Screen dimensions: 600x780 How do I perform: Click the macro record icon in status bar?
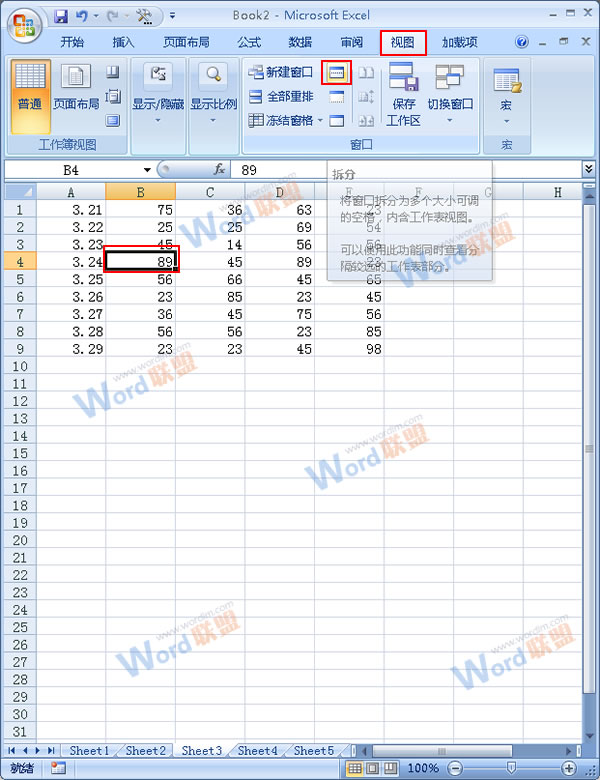pos(58,768)
